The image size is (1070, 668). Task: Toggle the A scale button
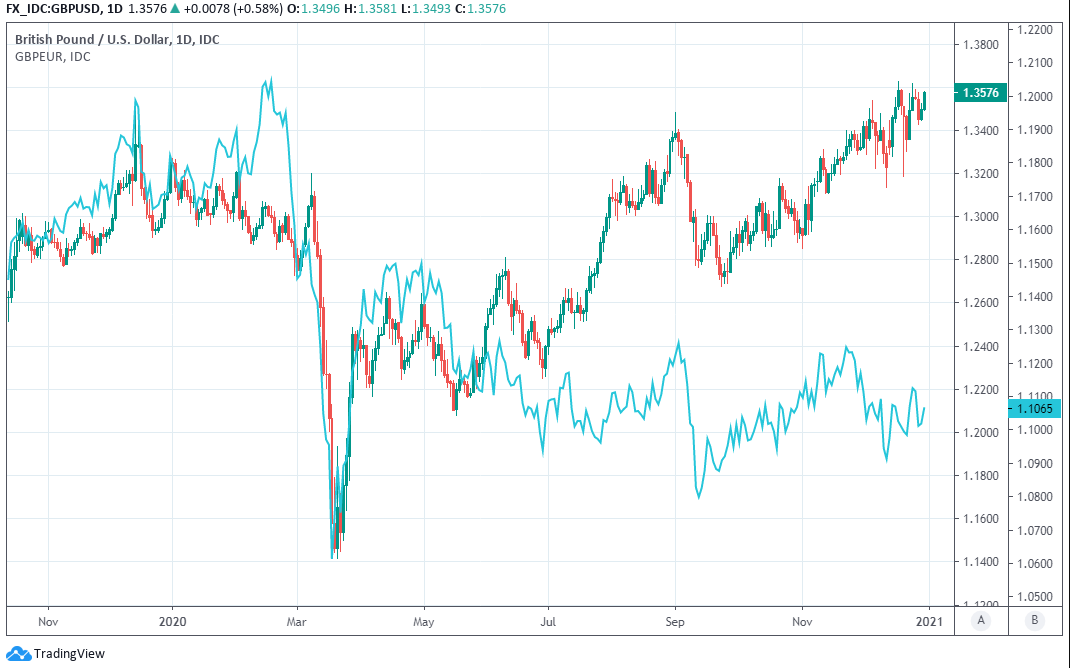[981, 620]
